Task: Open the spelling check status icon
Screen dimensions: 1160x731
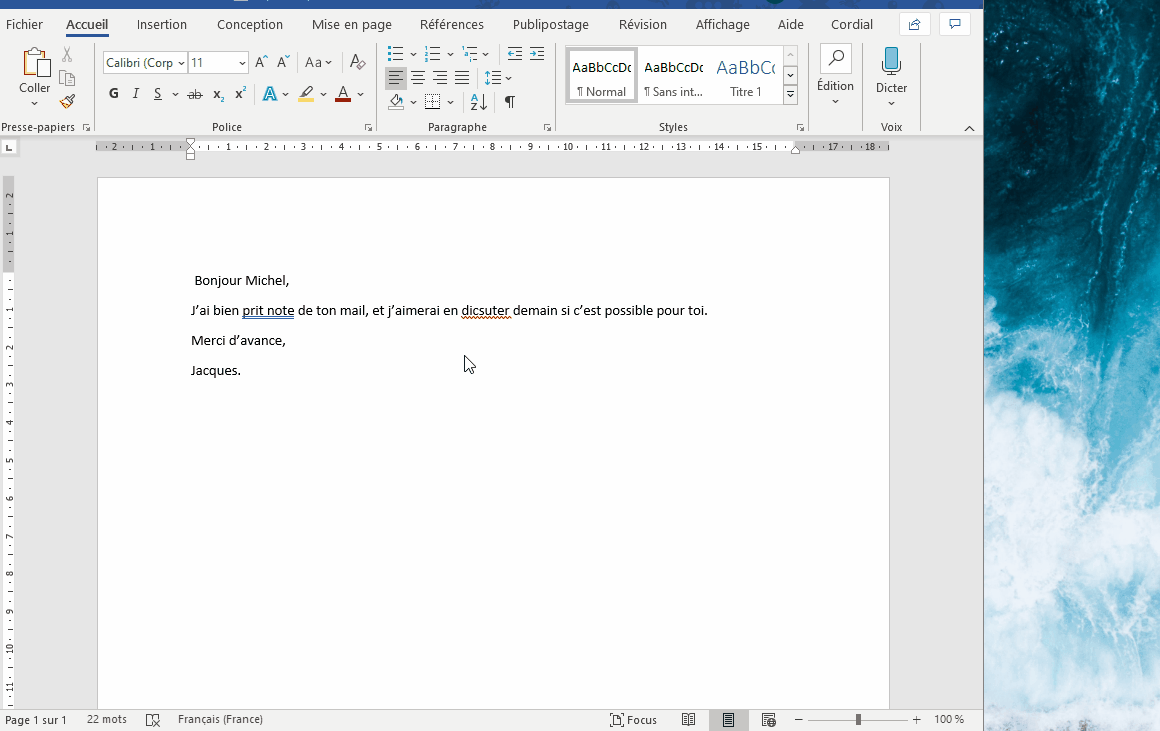Action: (x=153, y=720)
